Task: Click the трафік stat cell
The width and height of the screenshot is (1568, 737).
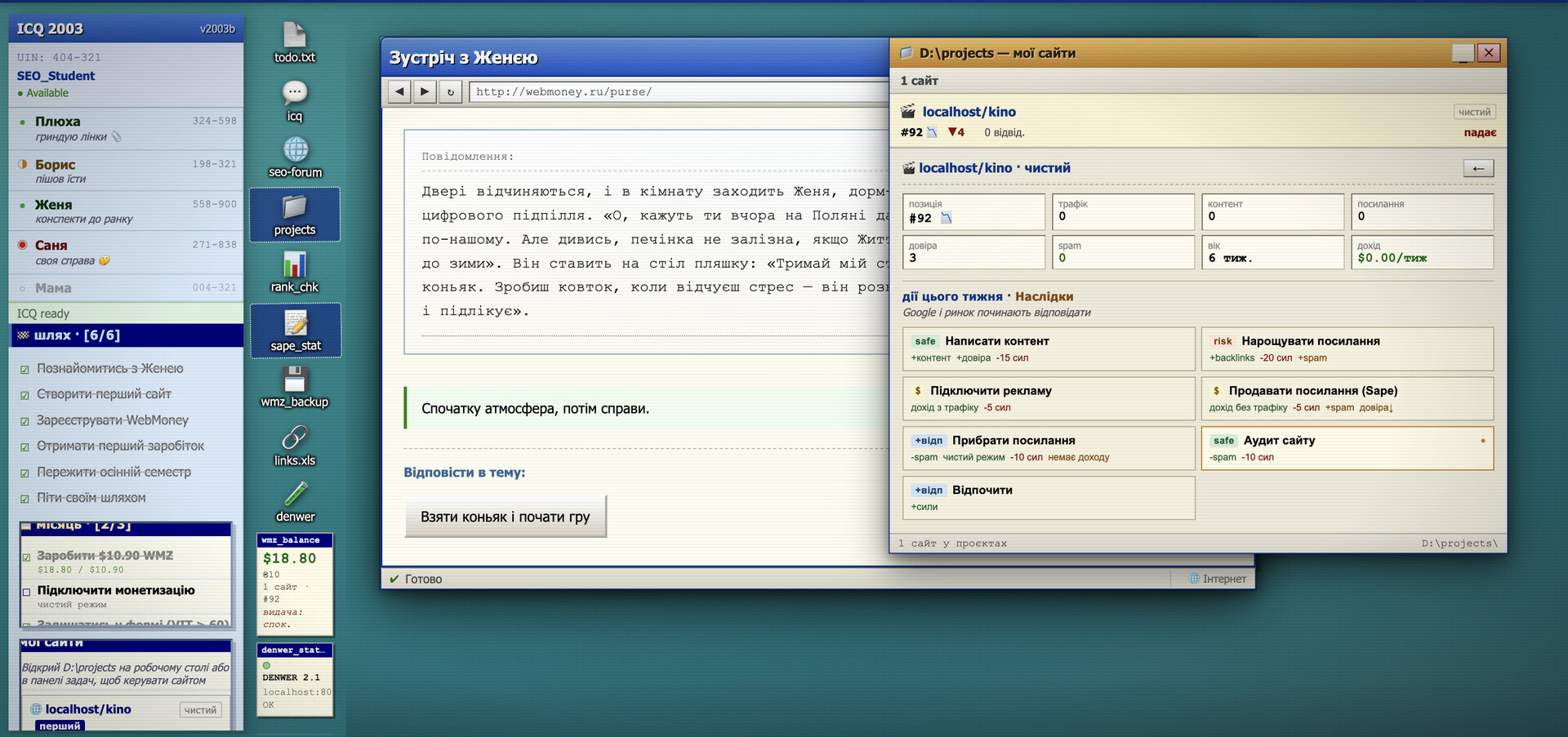Action: click(x=1123, y=211)
